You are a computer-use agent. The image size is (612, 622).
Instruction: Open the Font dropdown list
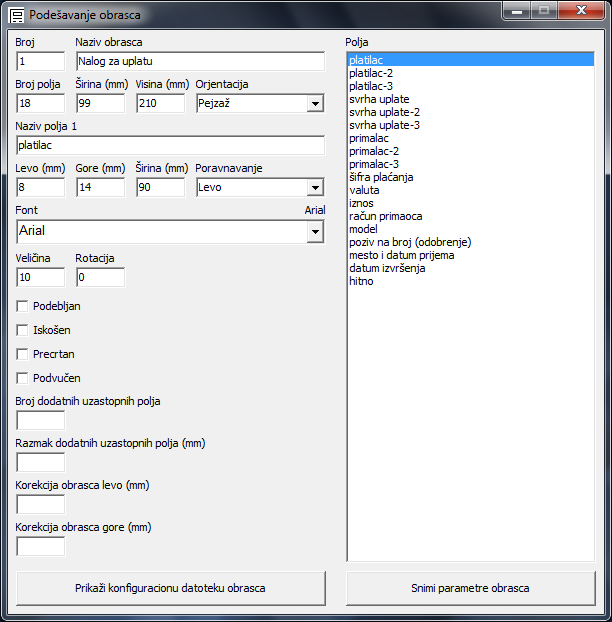pos(315,232)
